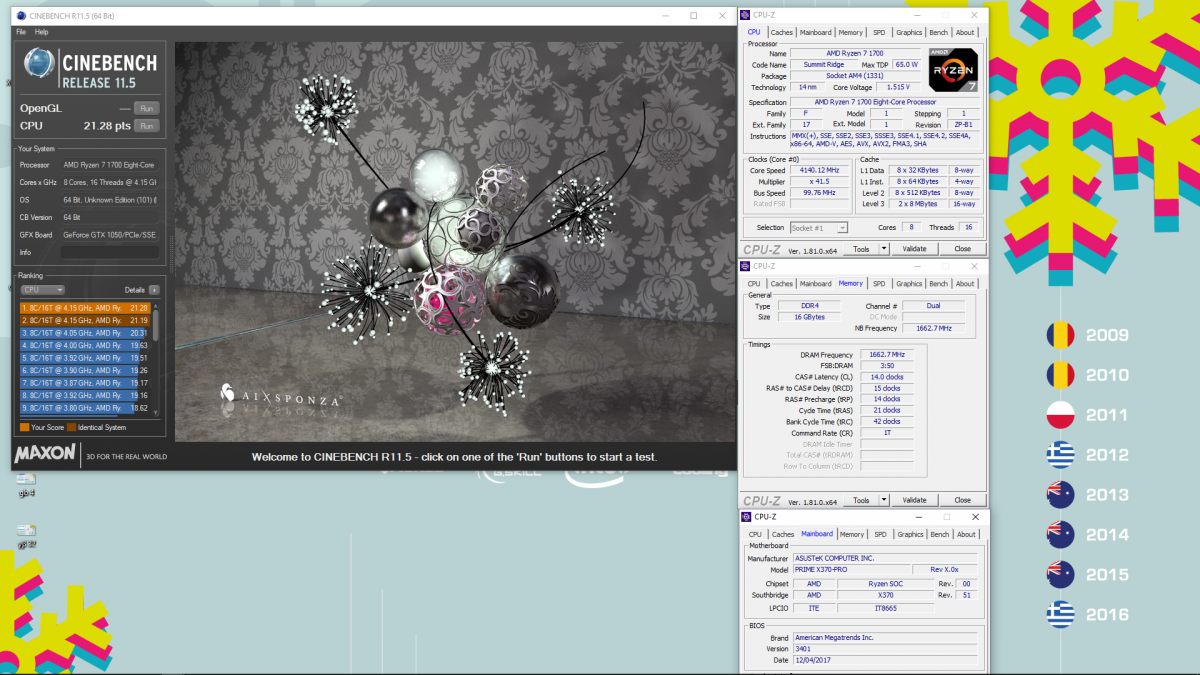The width and height of the screenshot is (1200, 675).
Task: Click the '4140.12 MHz' core speed value
Action: [817, 170]
